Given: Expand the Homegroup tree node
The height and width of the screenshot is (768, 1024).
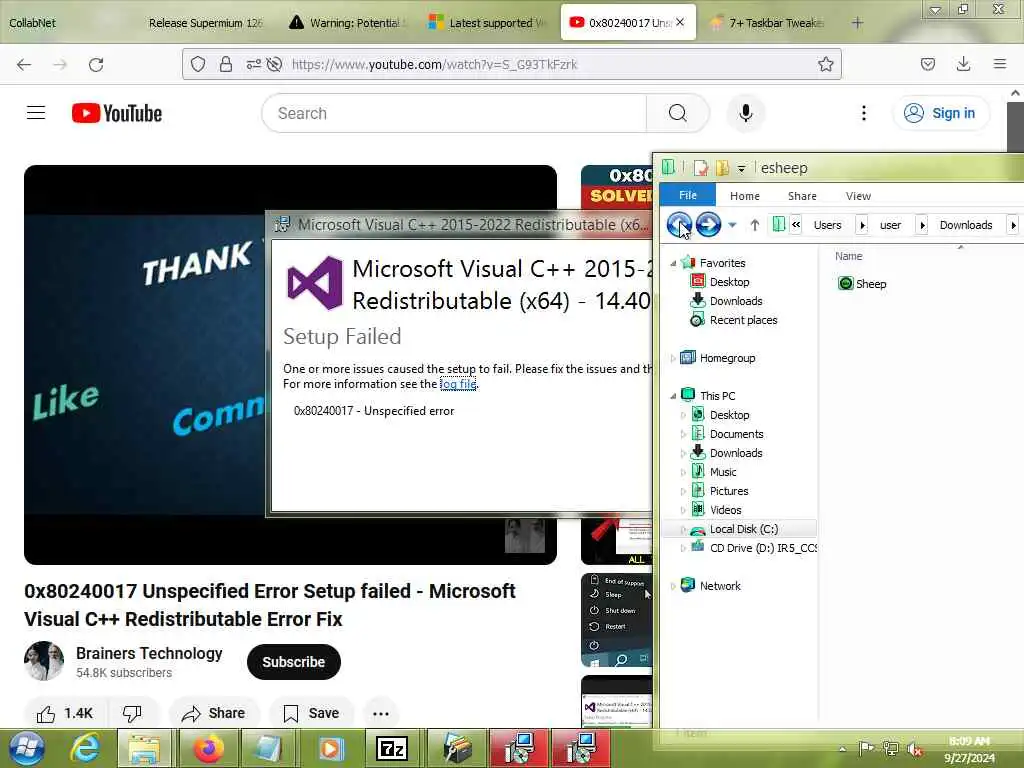Looking at the screenshot, I should tap(673, 359).
